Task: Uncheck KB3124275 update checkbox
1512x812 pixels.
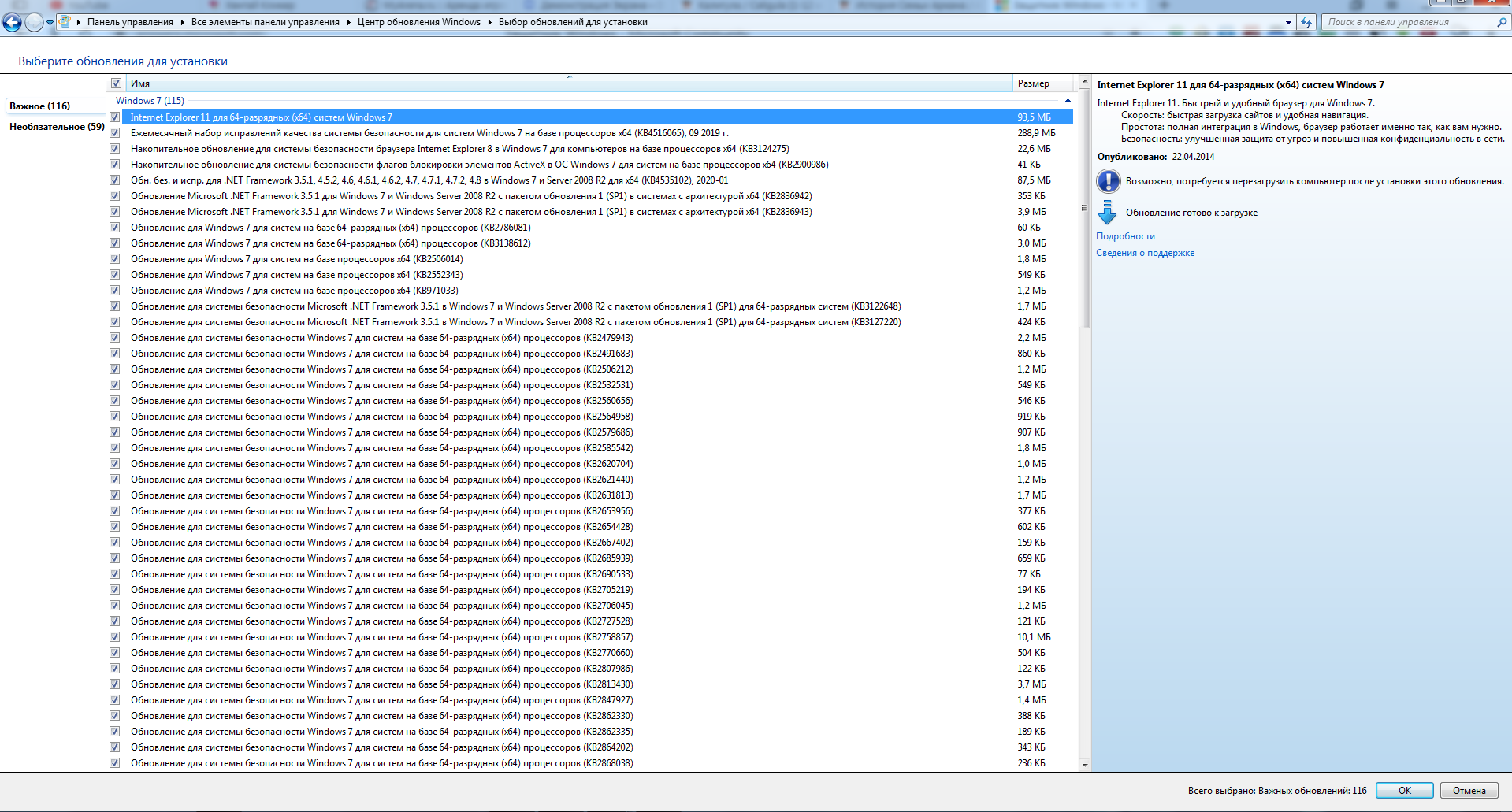Action: coord(115,149)
